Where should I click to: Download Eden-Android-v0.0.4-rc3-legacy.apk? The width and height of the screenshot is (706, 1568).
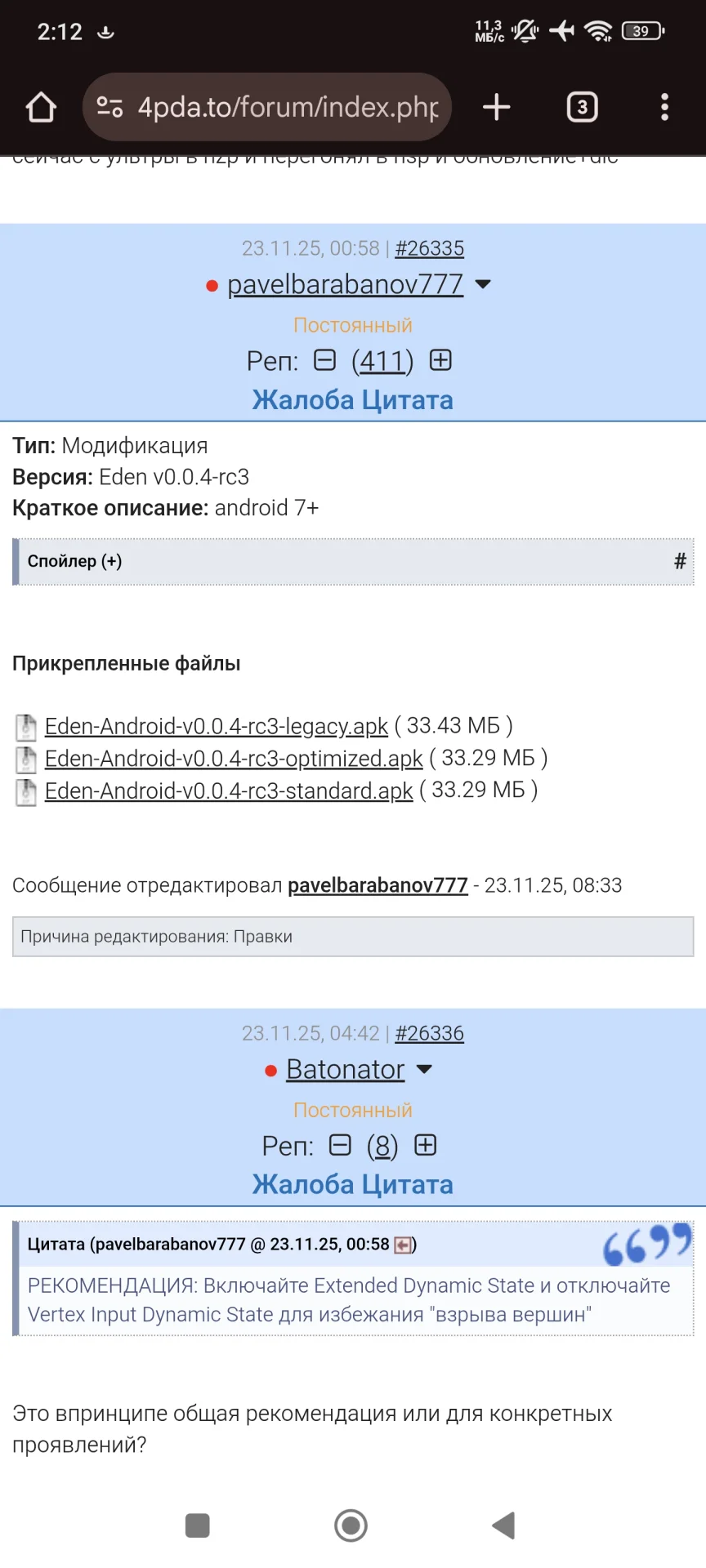point(216,726)
